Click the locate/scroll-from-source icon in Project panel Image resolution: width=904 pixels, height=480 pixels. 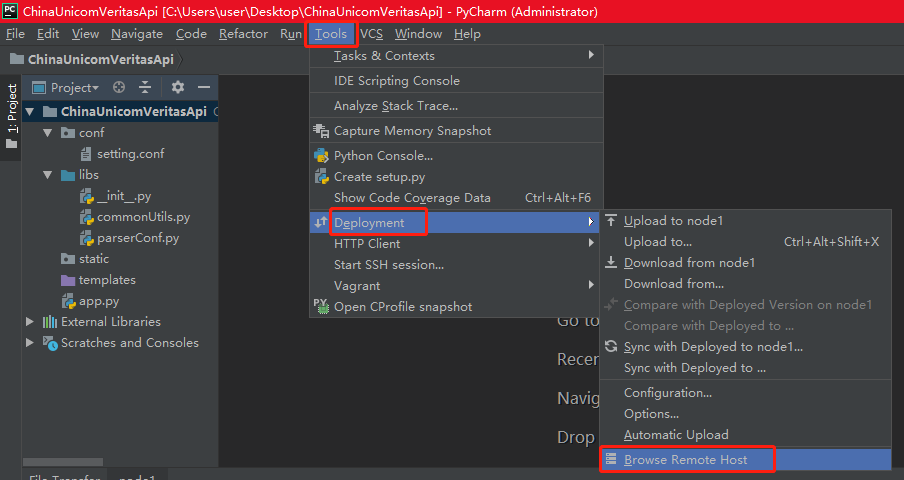tap(119, 88)
